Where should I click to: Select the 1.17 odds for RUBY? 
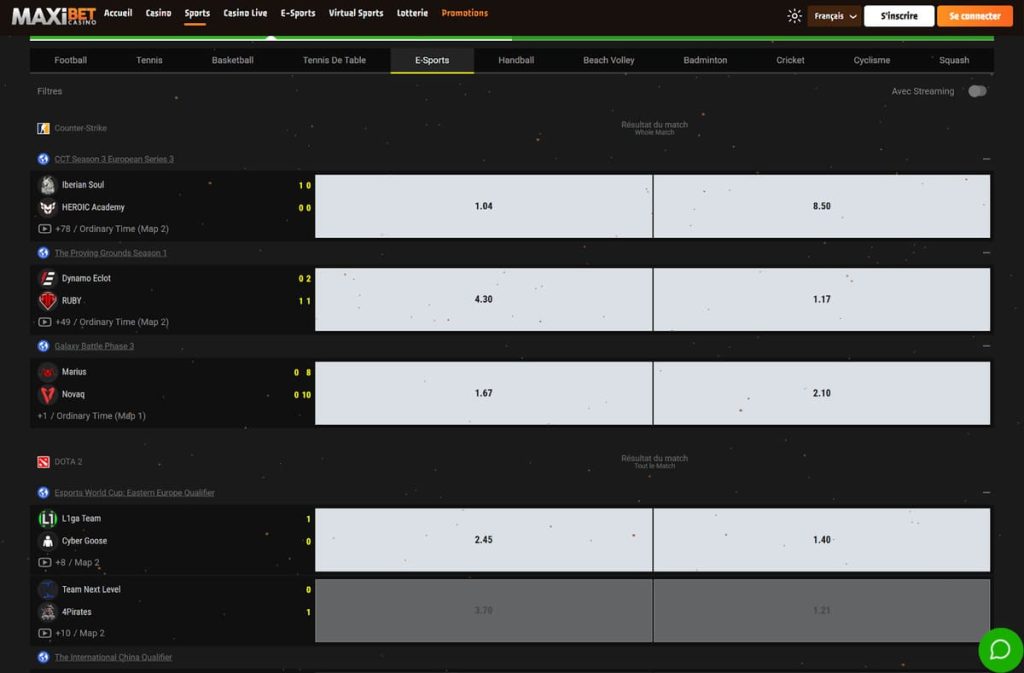coord(822,300)
